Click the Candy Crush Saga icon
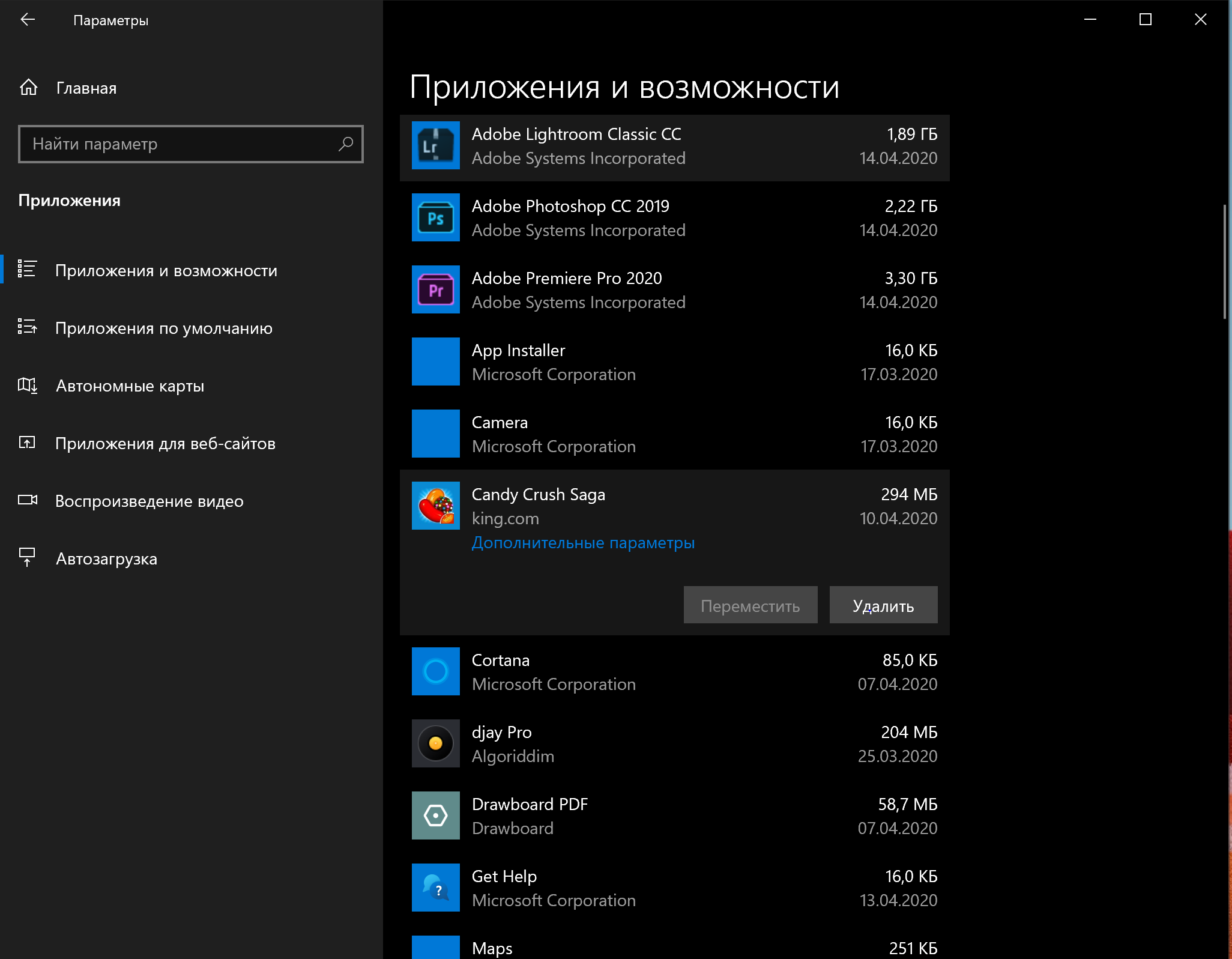Viewport: 1232px width, 959px height. [x=435, y=506]
